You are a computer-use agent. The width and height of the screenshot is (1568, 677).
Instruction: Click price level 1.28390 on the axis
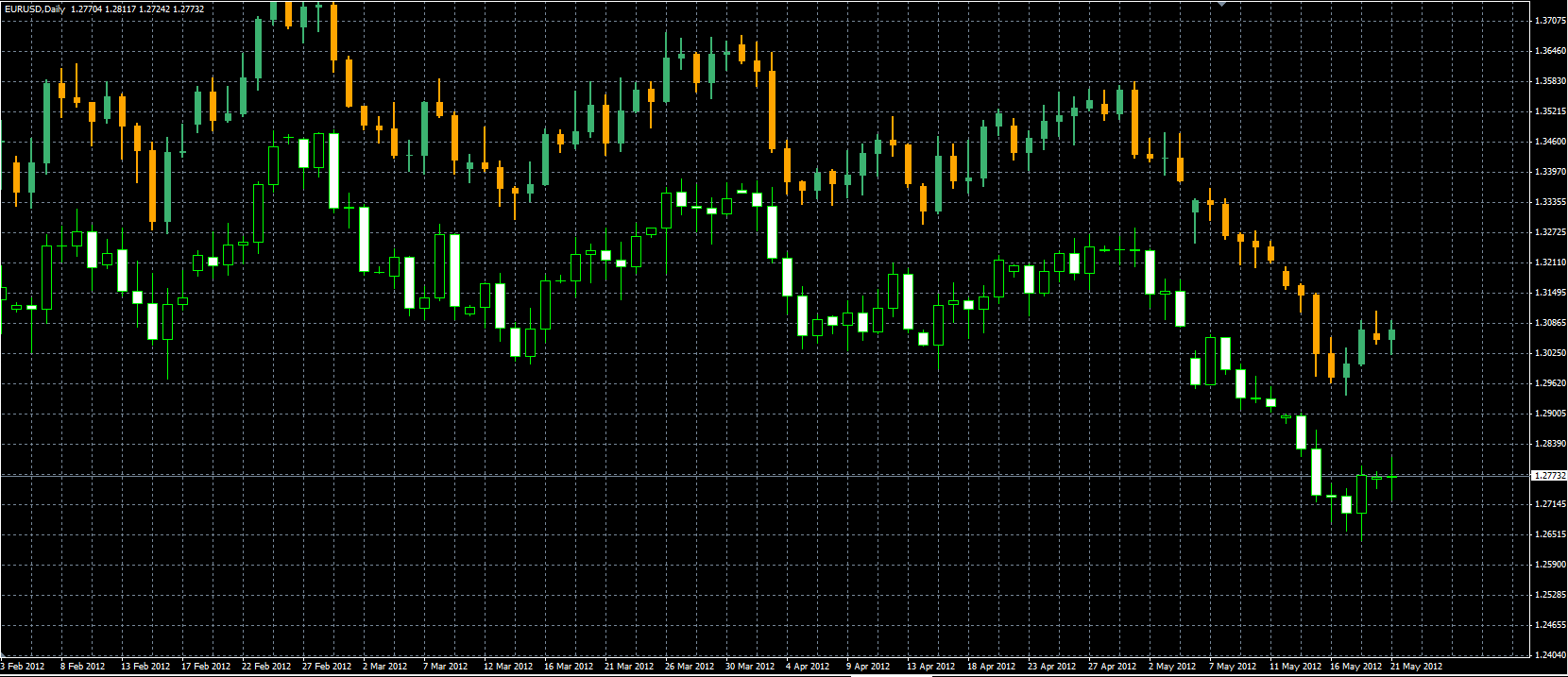[x=1551, y=444]
